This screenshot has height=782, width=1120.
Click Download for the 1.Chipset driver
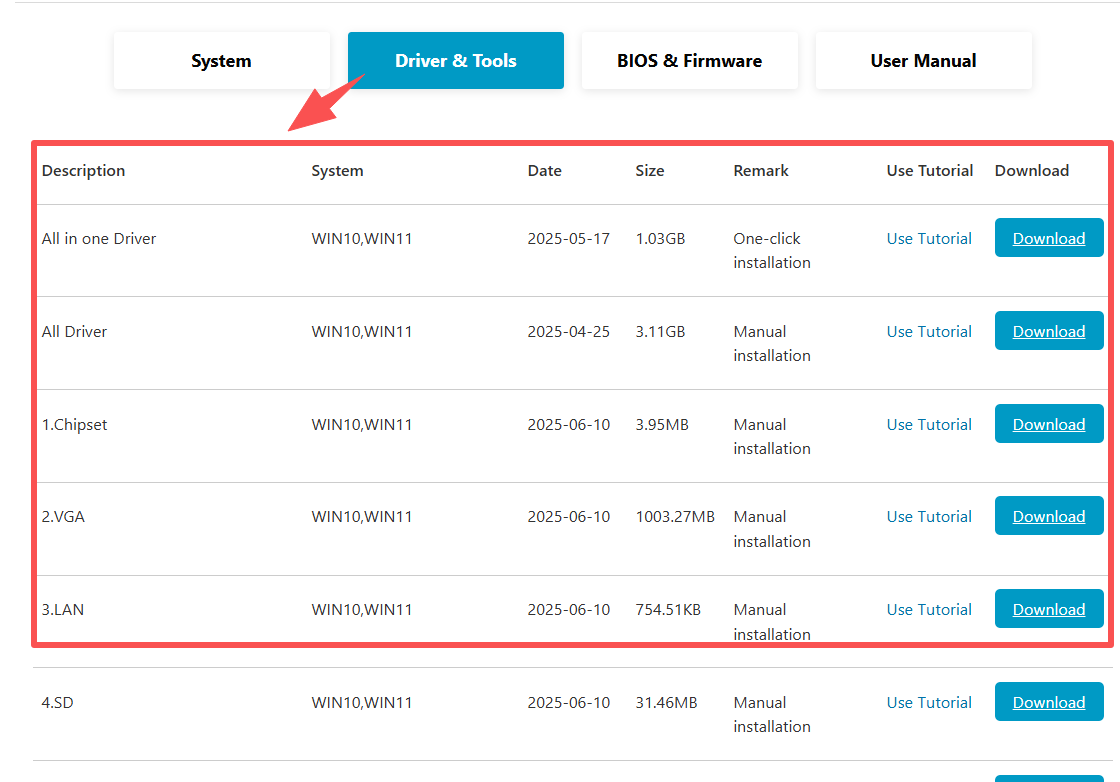click(x=1048, y=424)
